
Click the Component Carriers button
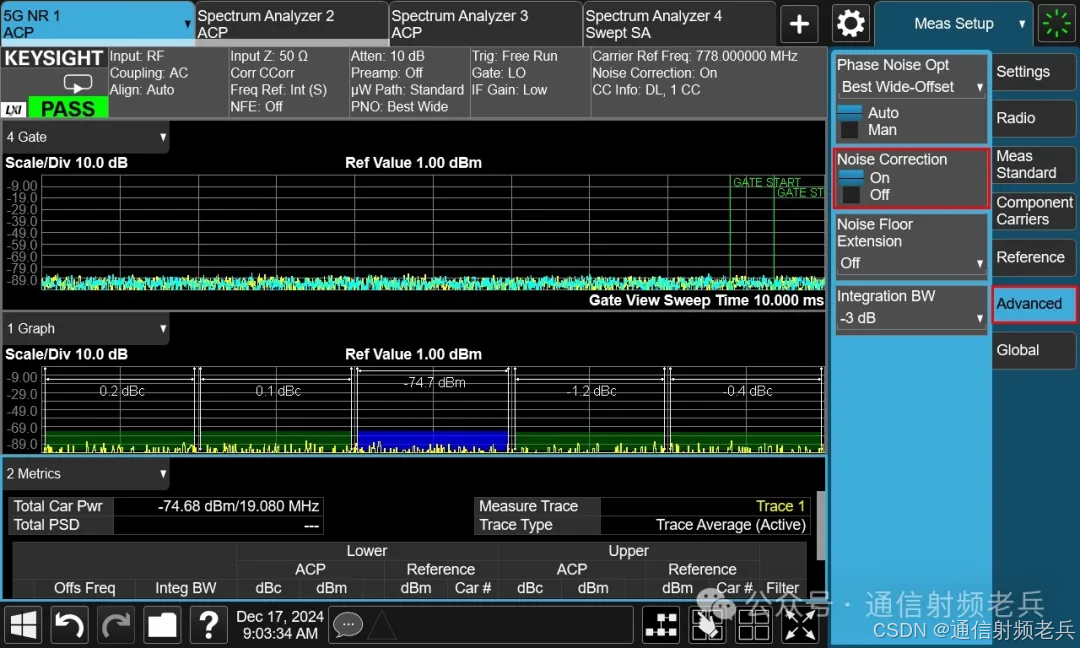click(x=1034, y=211)
